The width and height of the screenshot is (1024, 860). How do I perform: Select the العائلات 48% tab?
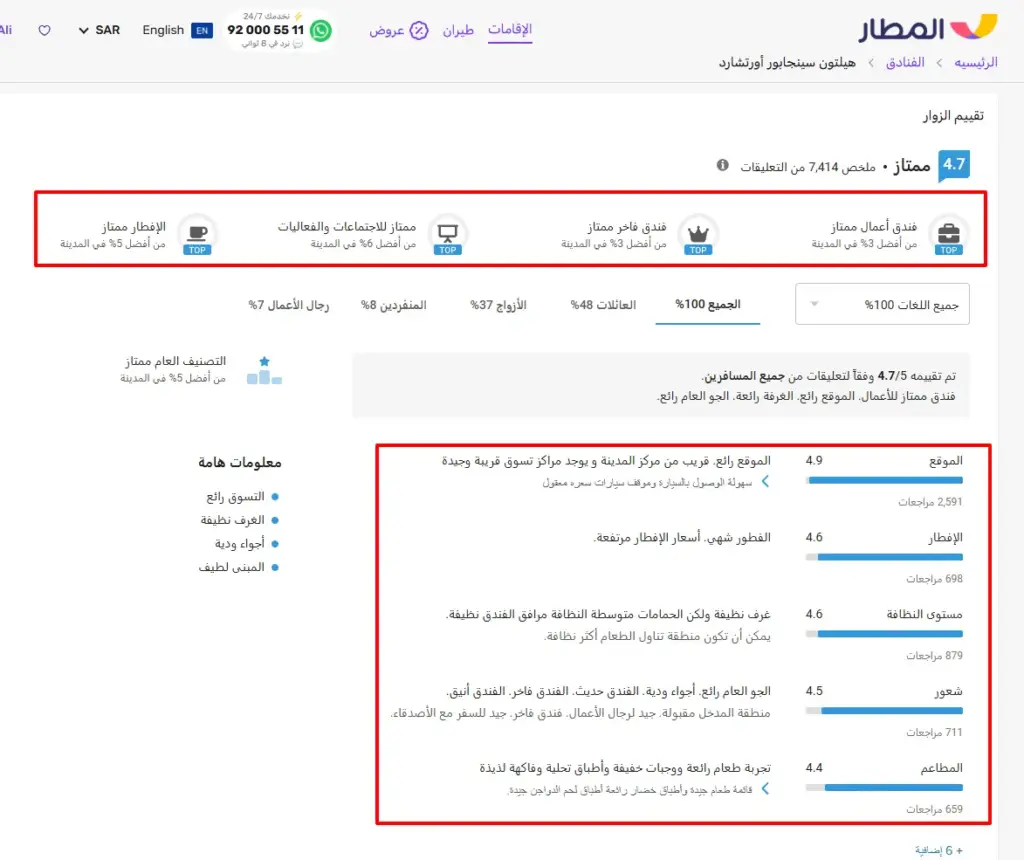coord(603,305)
